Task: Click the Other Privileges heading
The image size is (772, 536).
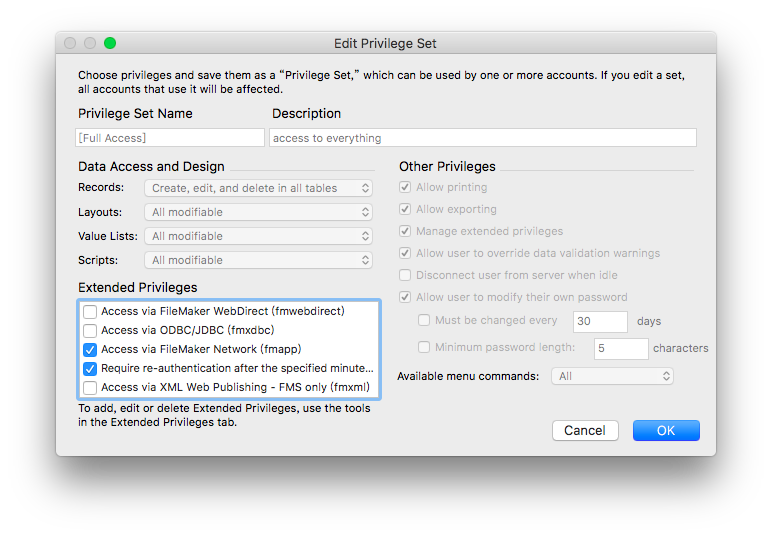Action: pos(447,167)
